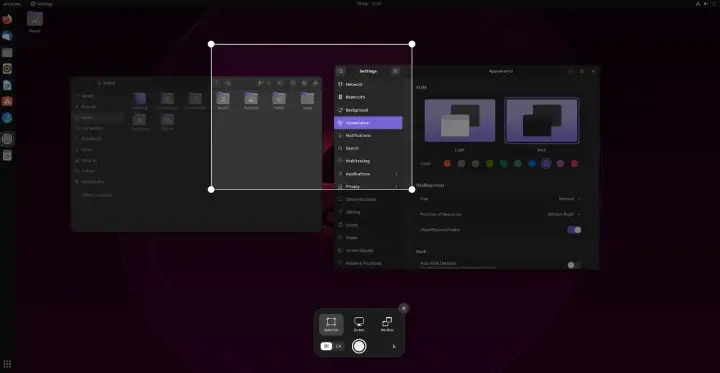Switch to still screenshot mode
Screen dimensions: 720x373
[x=326, y=346]
